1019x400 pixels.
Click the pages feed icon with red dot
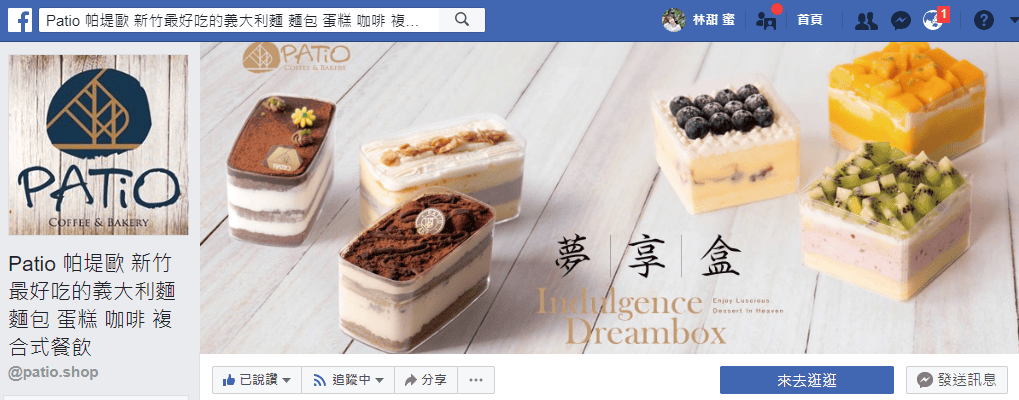767,19
